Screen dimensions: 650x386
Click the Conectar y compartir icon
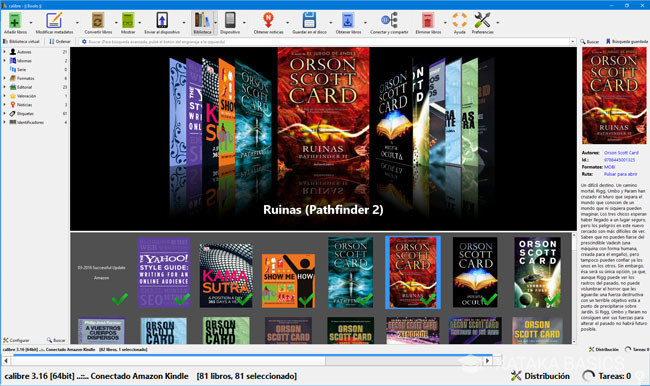[x=389, y=20]
